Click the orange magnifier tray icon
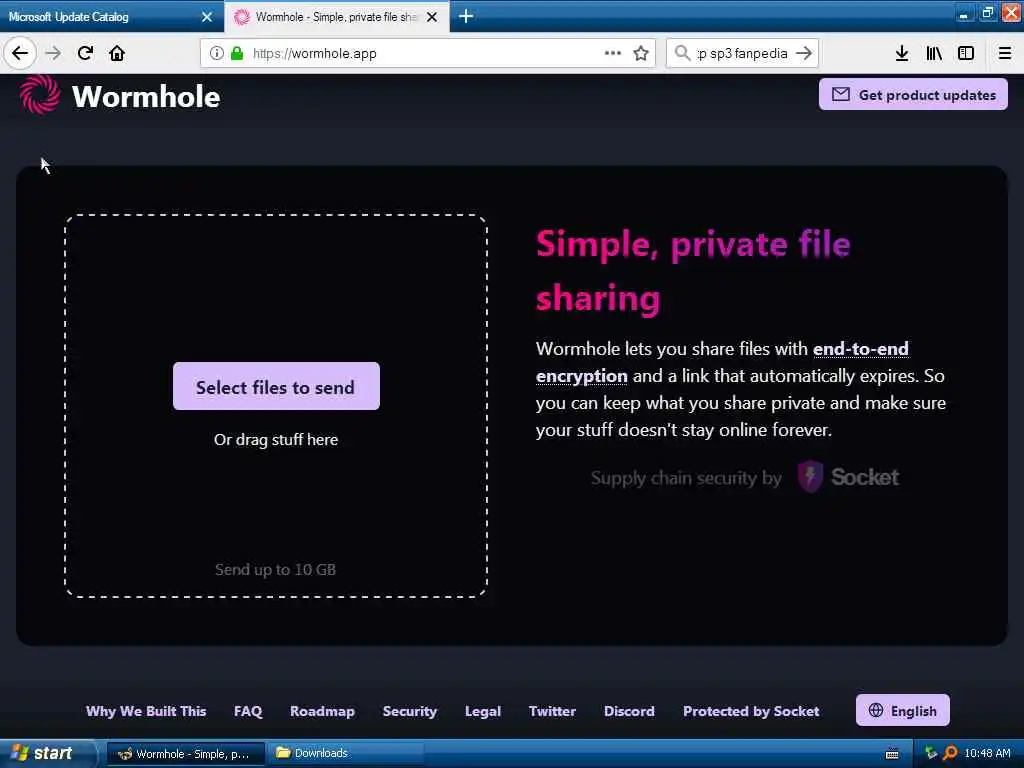 pyautogui.click(x=950, y=753)
